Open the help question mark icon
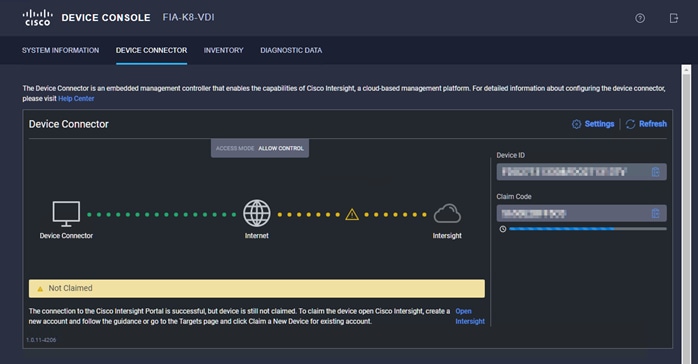Screen dimensions: 698x364 click(x=640, y=18)
